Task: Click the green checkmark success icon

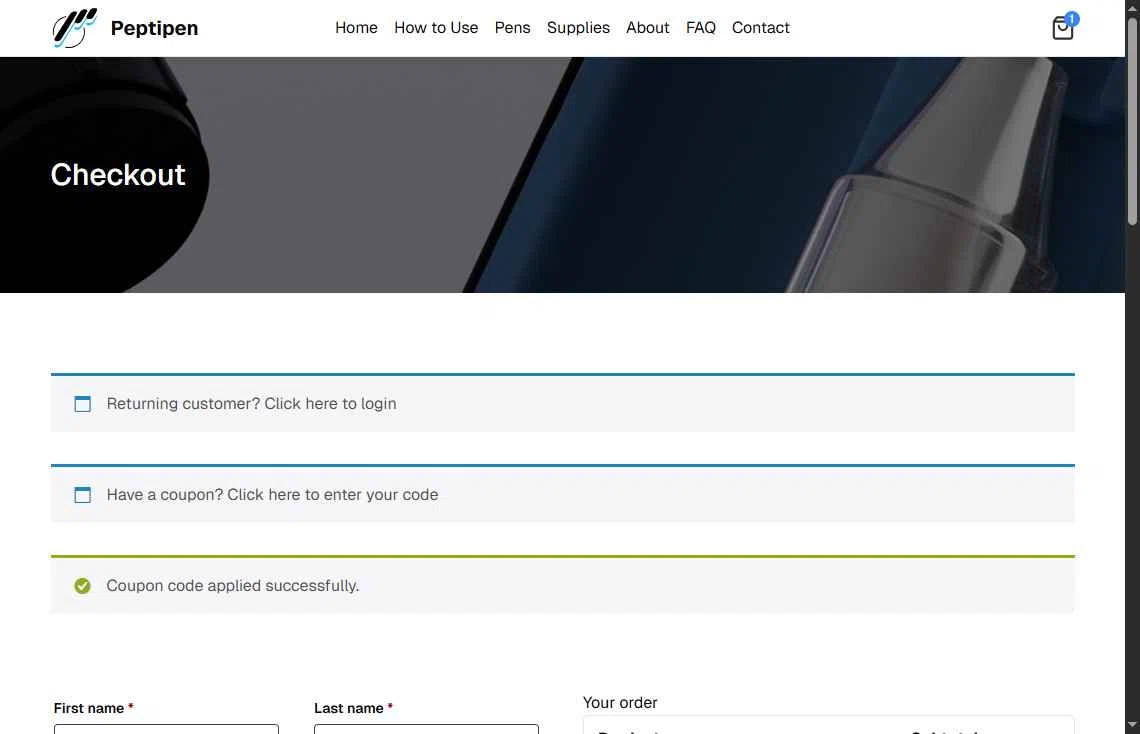Action: point(82,586)
